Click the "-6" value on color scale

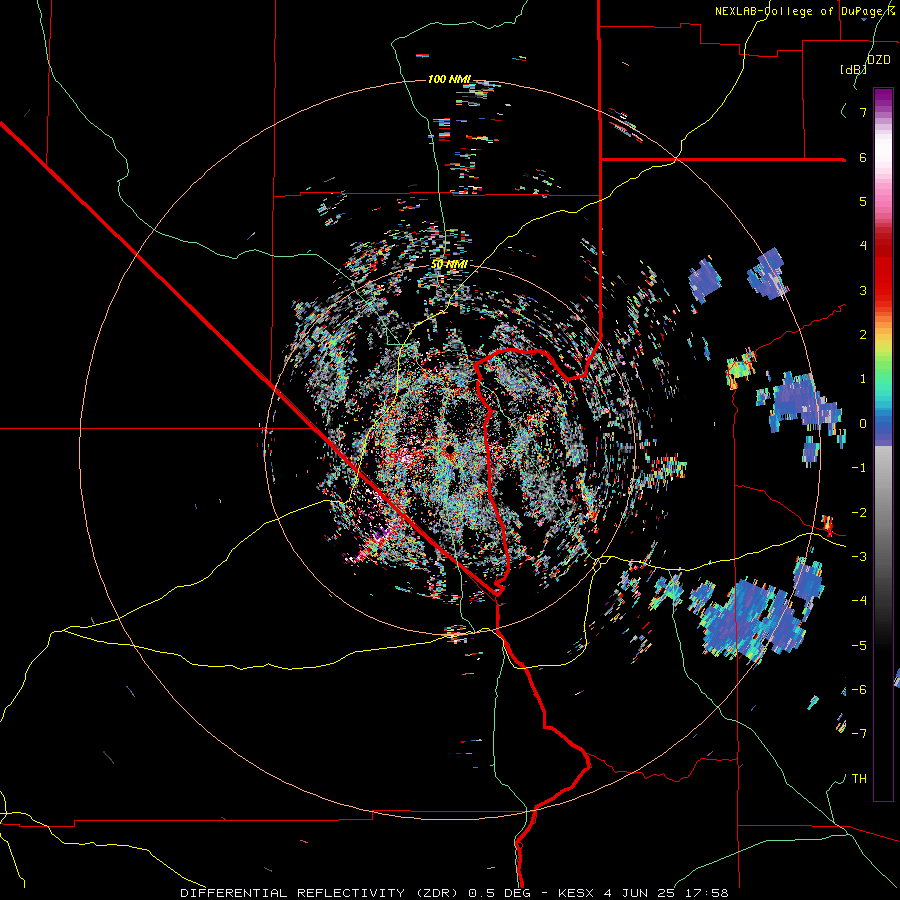point(859,689)
